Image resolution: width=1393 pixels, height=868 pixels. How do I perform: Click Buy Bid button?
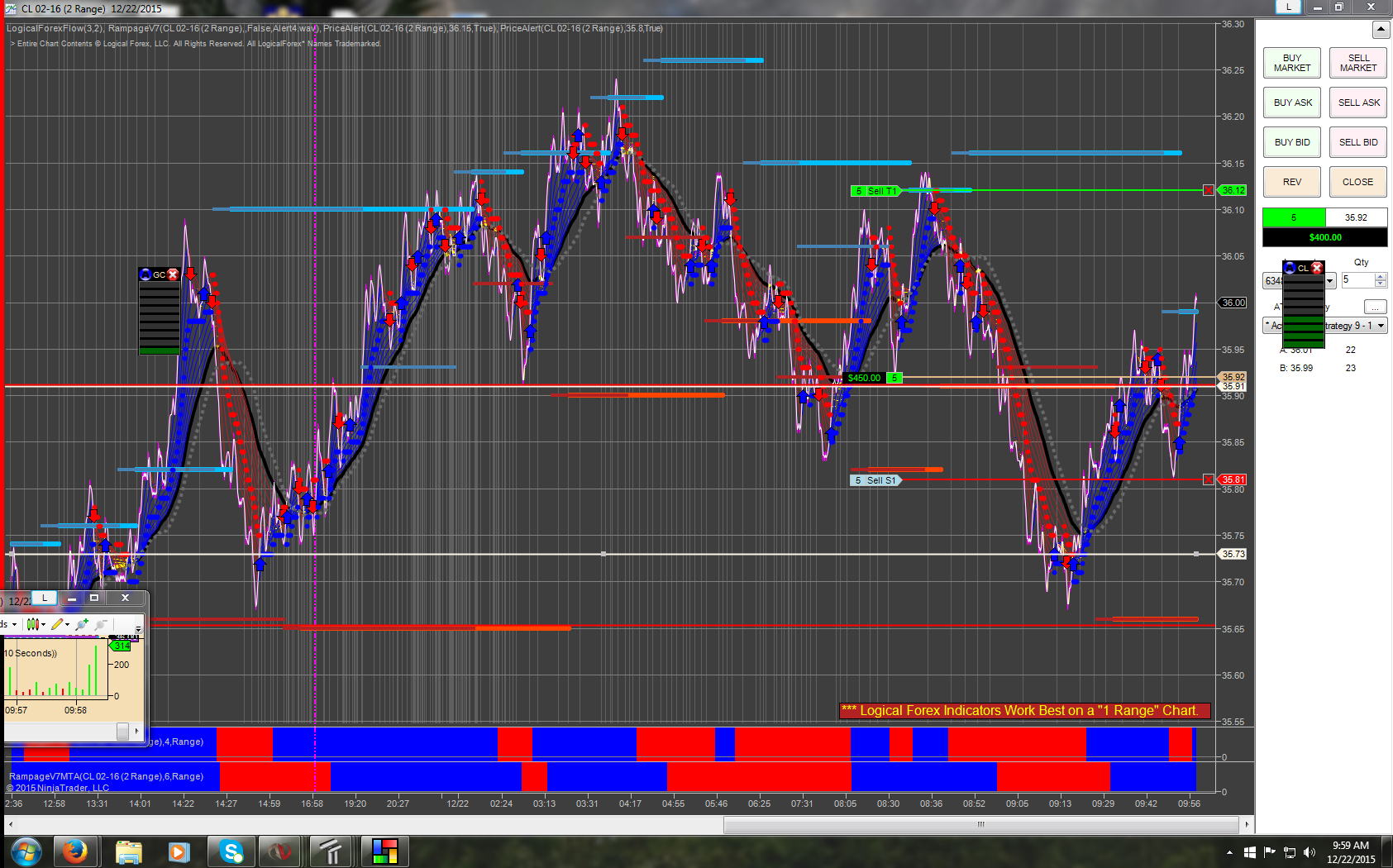point(1292,142)
